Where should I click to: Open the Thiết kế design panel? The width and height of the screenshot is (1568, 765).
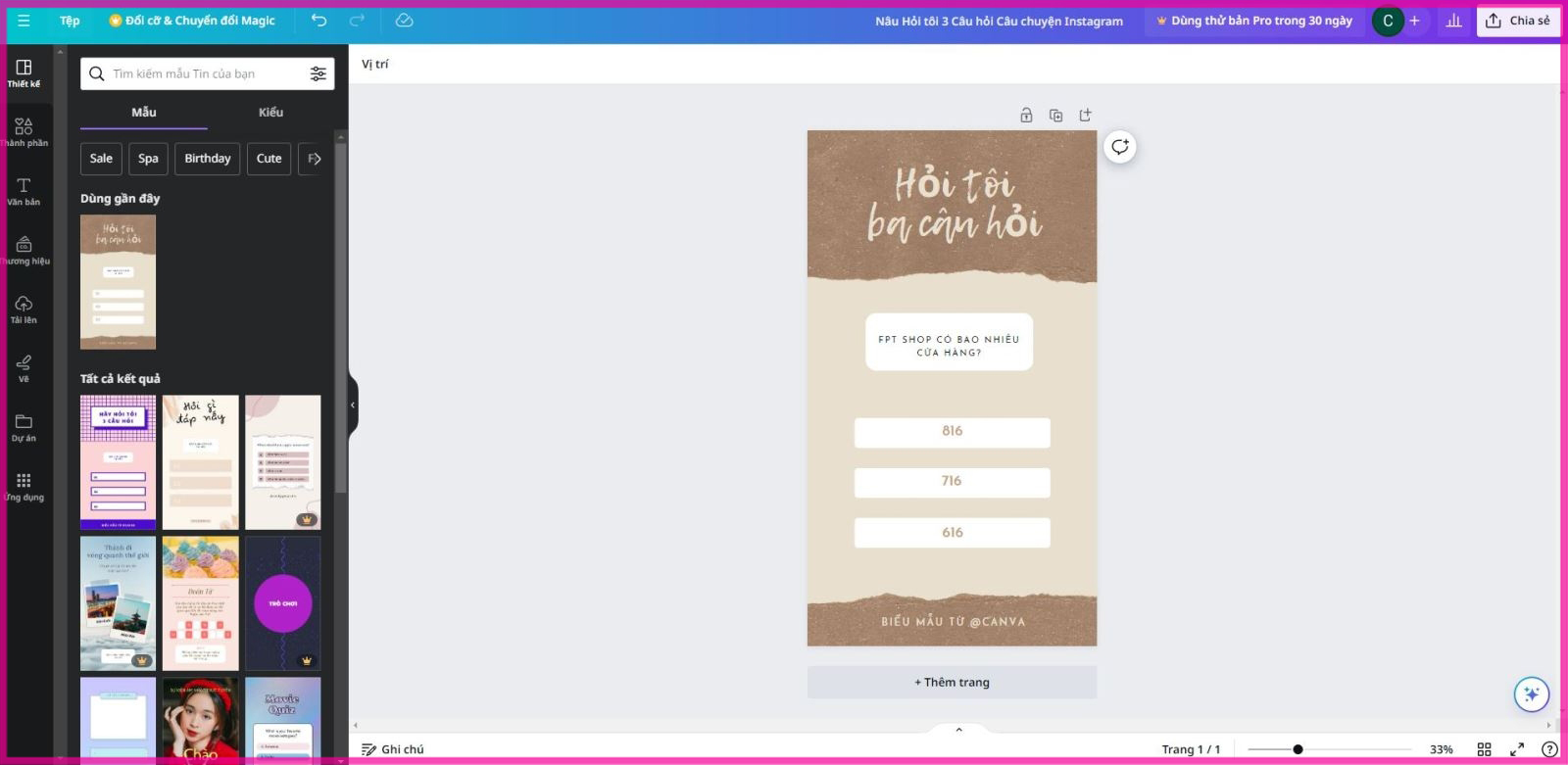click(x=24, y=73)
